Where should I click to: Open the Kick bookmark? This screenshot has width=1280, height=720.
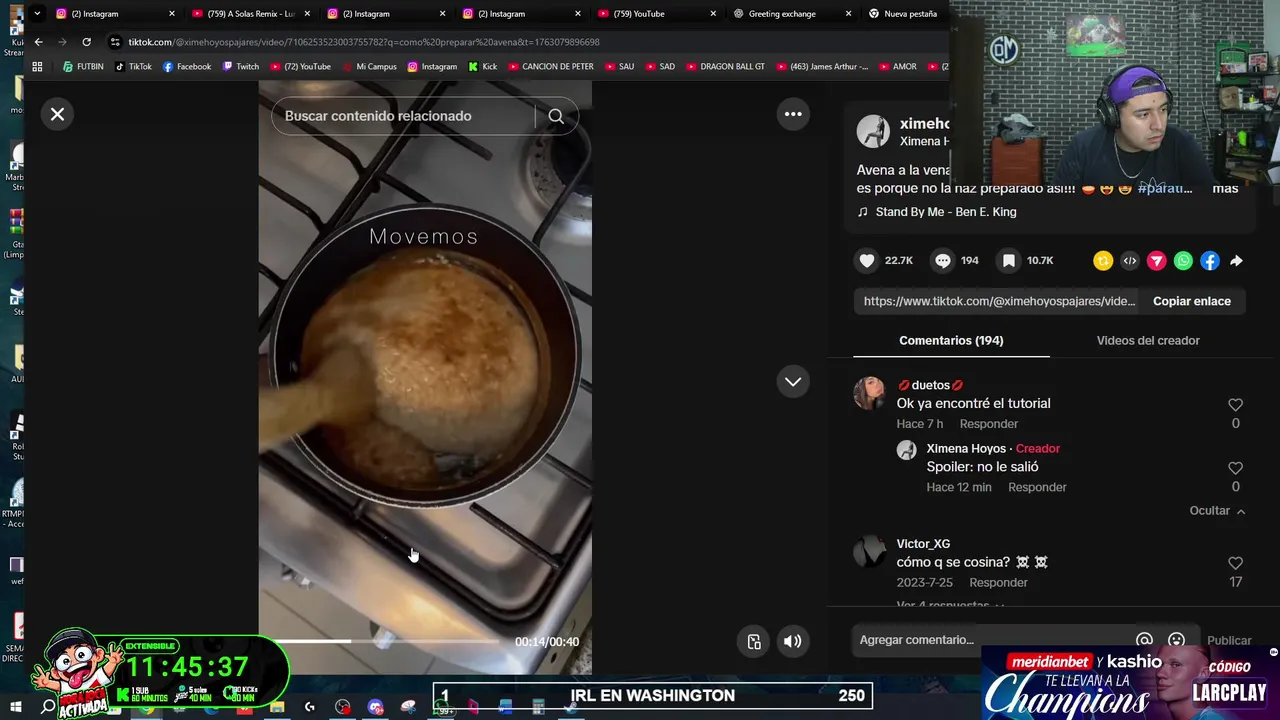(x=482, y=67)
